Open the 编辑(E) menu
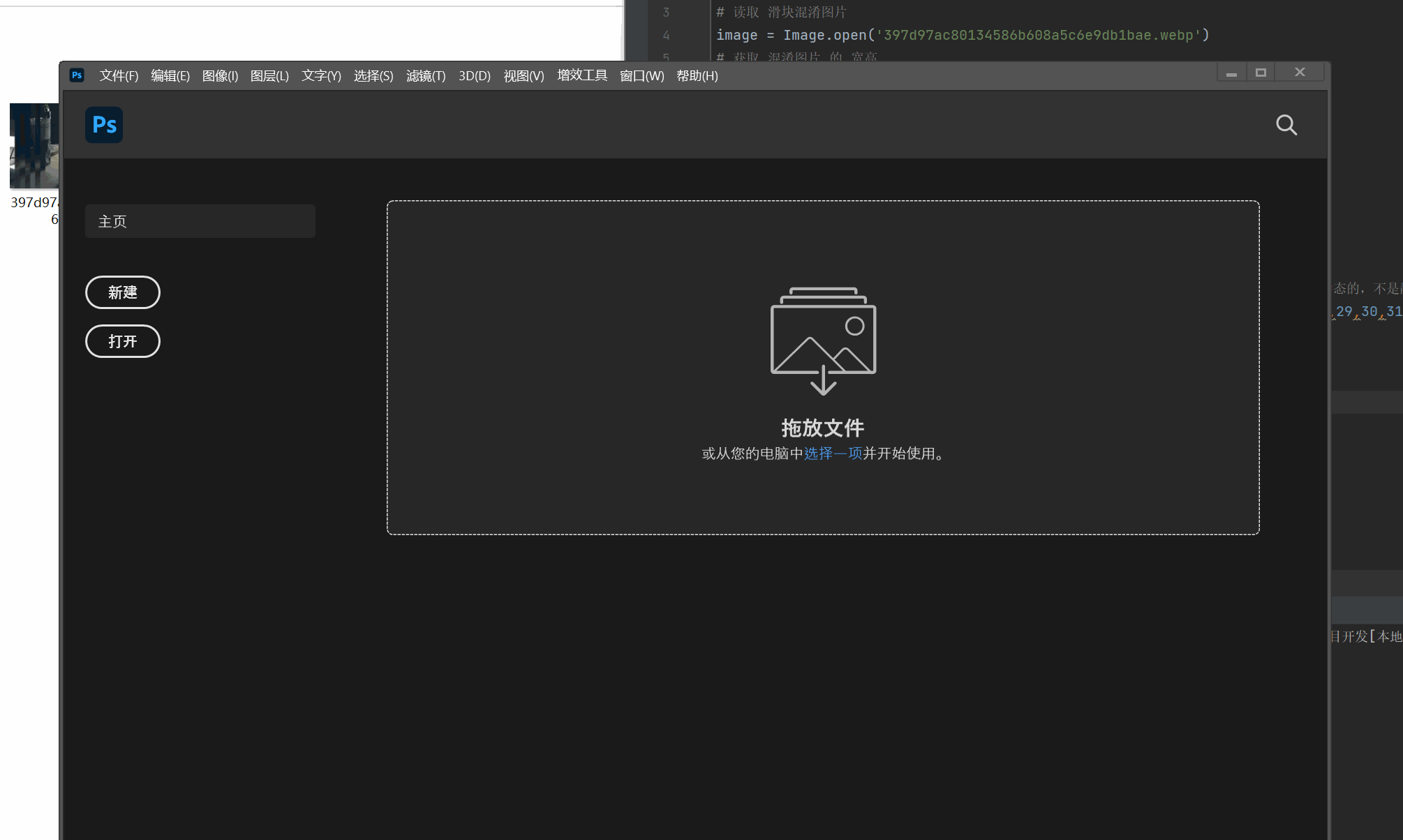Viewport: 1403px width, 840px height. click(170, 75)
